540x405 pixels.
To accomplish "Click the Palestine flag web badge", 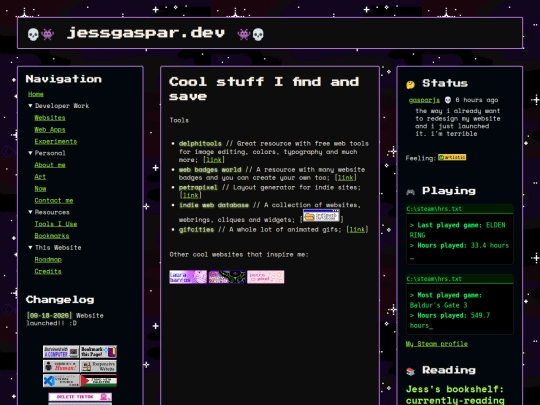I will click(x=98, y=381).
